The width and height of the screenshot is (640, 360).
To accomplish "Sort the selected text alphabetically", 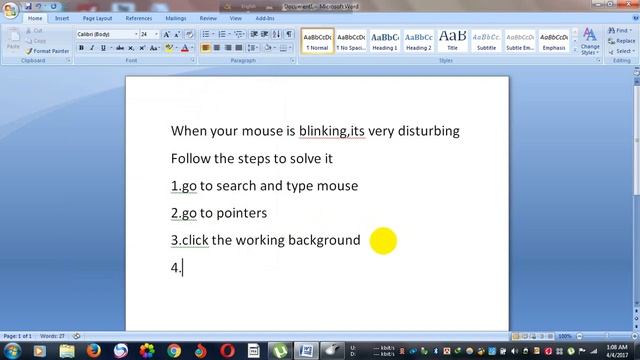I will 276,34.
